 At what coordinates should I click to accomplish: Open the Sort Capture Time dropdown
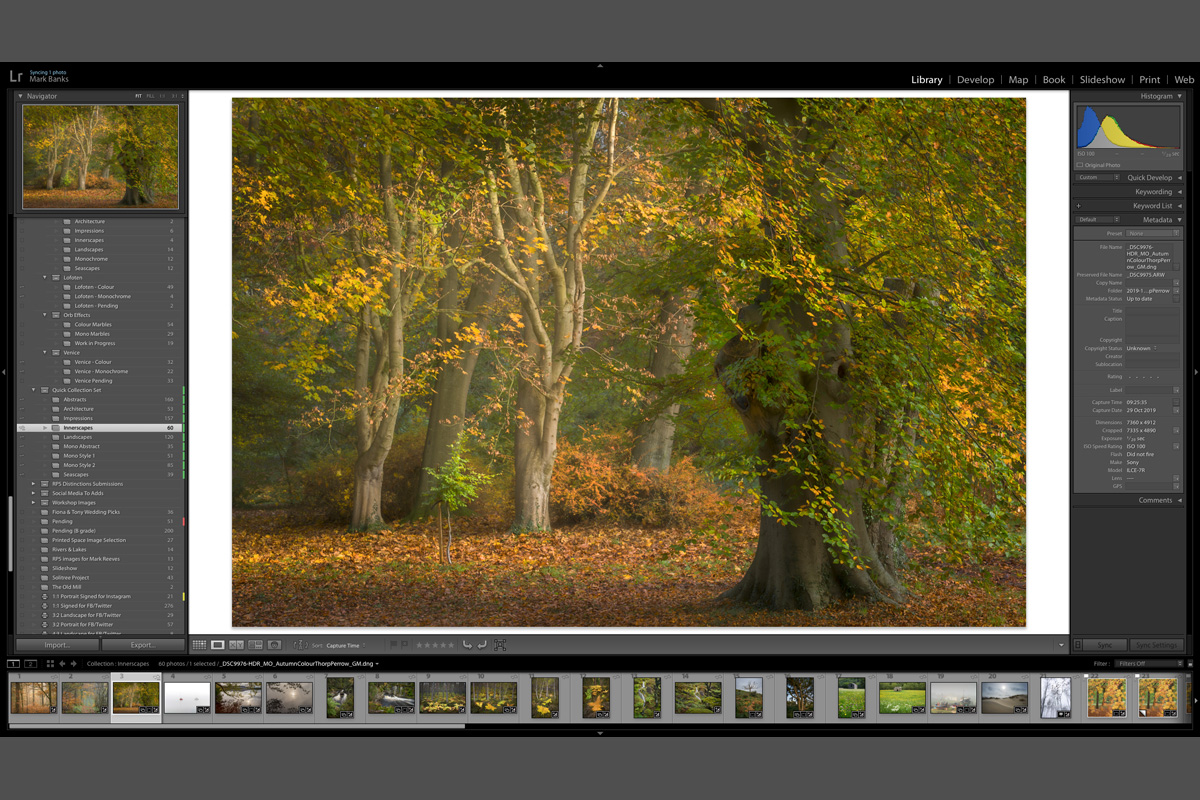[344, 646]
